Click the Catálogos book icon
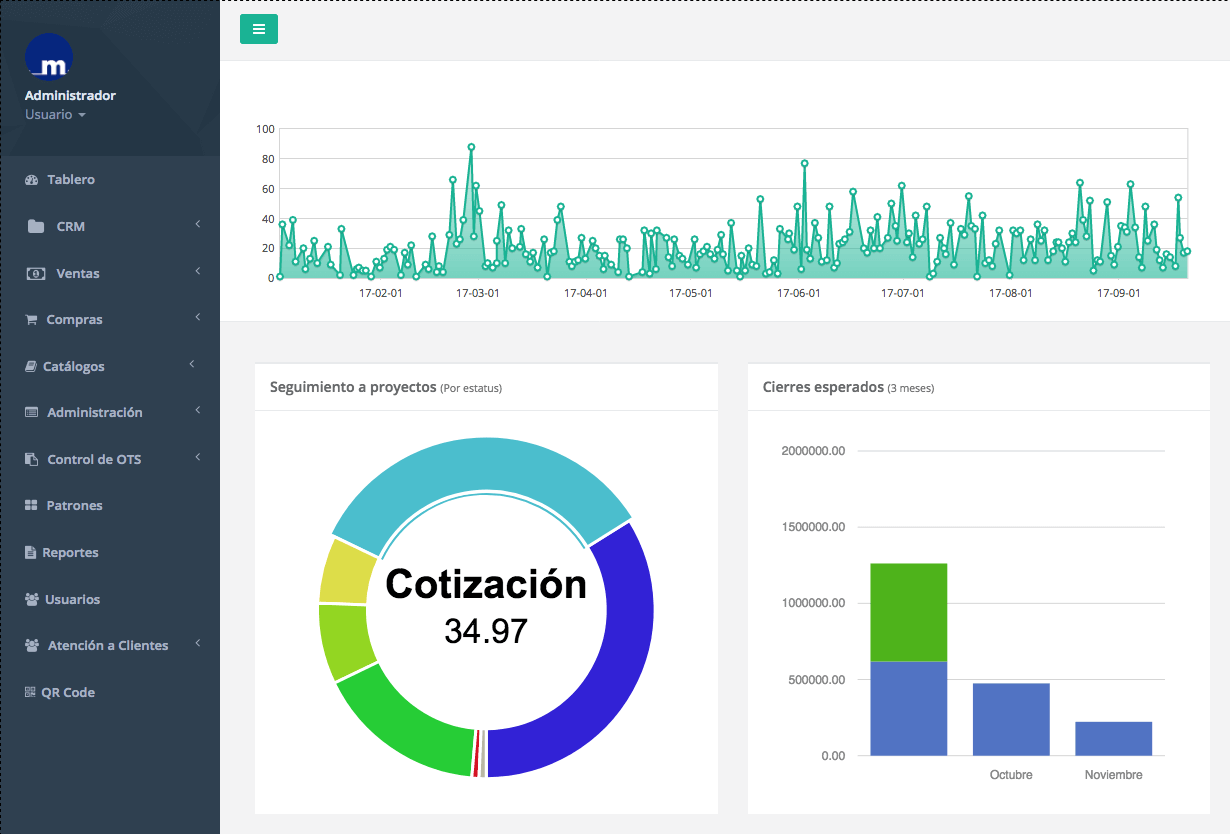 [30, 367]
